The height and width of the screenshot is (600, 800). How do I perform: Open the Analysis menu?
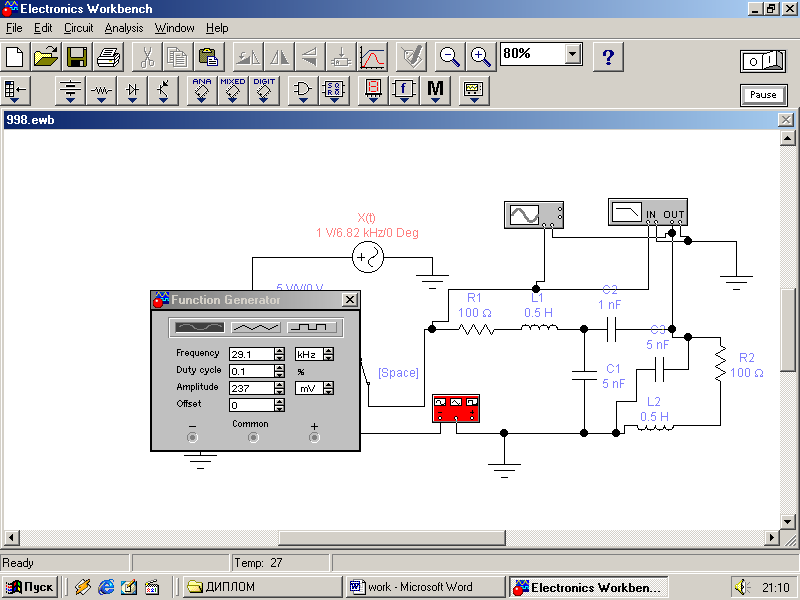124,28
